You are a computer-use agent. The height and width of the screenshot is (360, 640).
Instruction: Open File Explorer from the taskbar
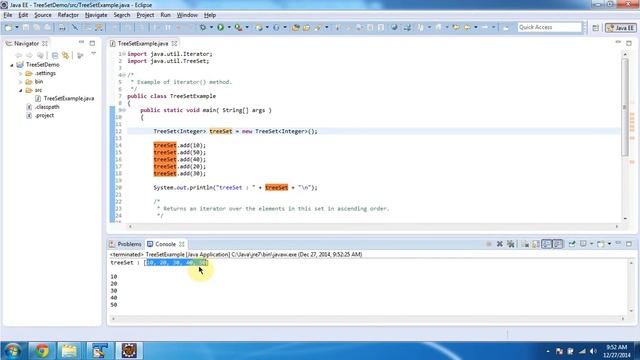coord(69,351)
